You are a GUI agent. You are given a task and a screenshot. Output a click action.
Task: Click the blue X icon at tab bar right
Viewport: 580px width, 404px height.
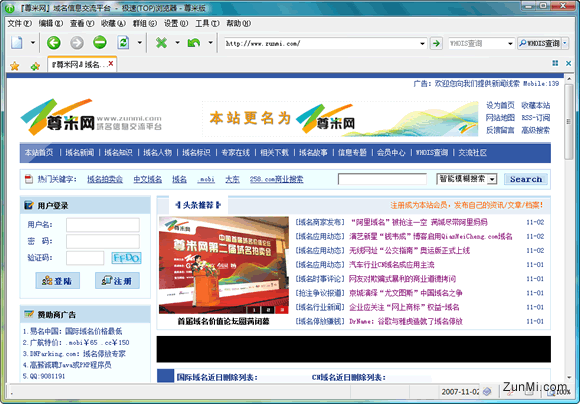[x=569, y=63]
